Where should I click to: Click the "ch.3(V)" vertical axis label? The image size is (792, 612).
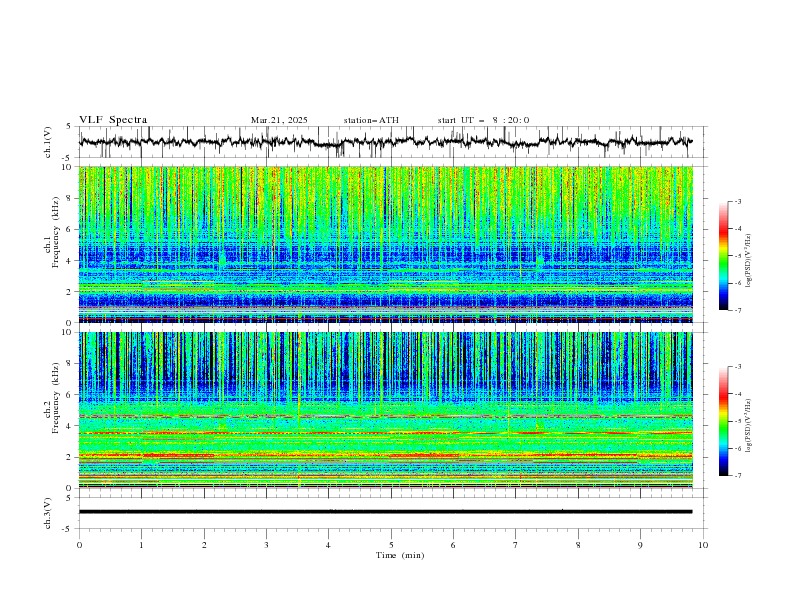[48, 513]
